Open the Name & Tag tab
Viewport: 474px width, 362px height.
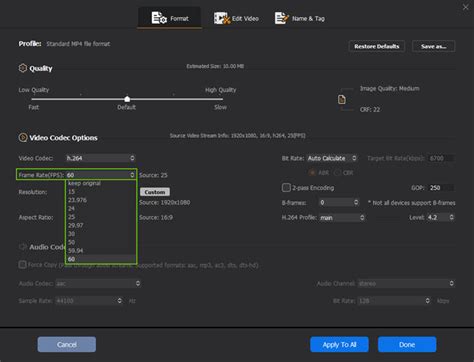coord(299,18)
